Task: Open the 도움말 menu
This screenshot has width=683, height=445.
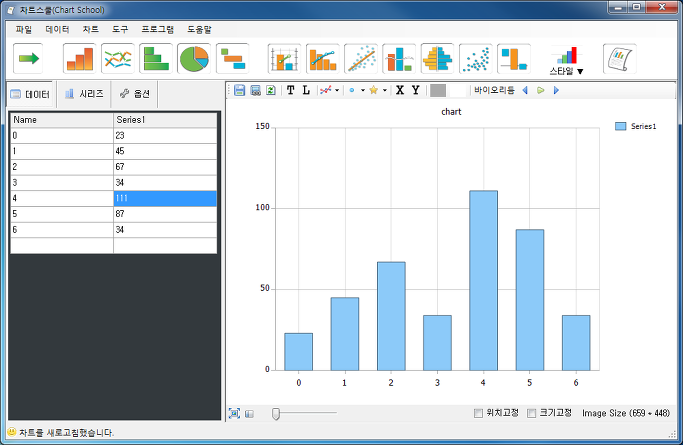Action: pos(199,29)
